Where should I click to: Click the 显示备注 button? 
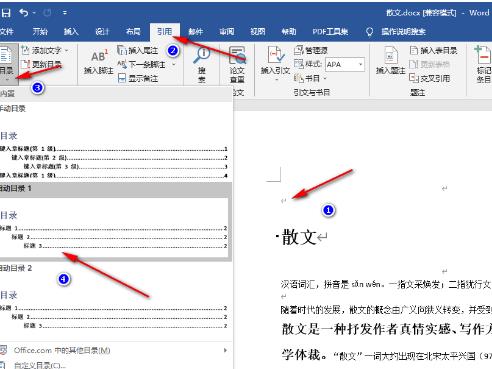click(x=138, y=78)
